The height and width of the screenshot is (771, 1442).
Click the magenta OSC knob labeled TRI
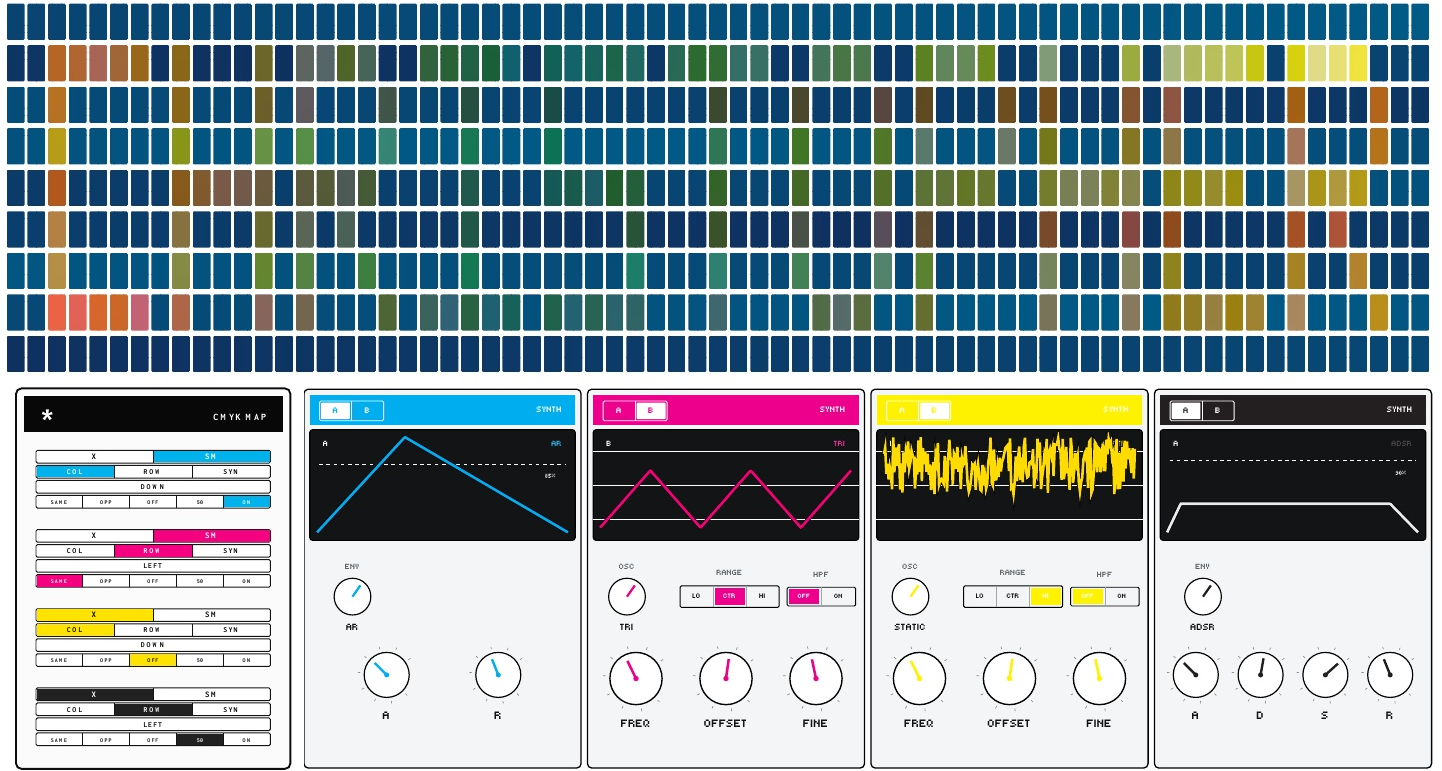coord(626,597)
